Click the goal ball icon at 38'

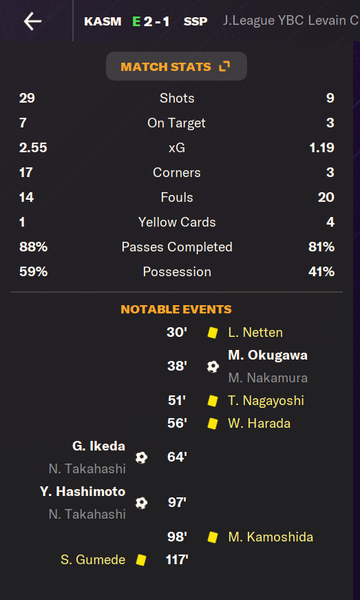(x=213, y=367)
